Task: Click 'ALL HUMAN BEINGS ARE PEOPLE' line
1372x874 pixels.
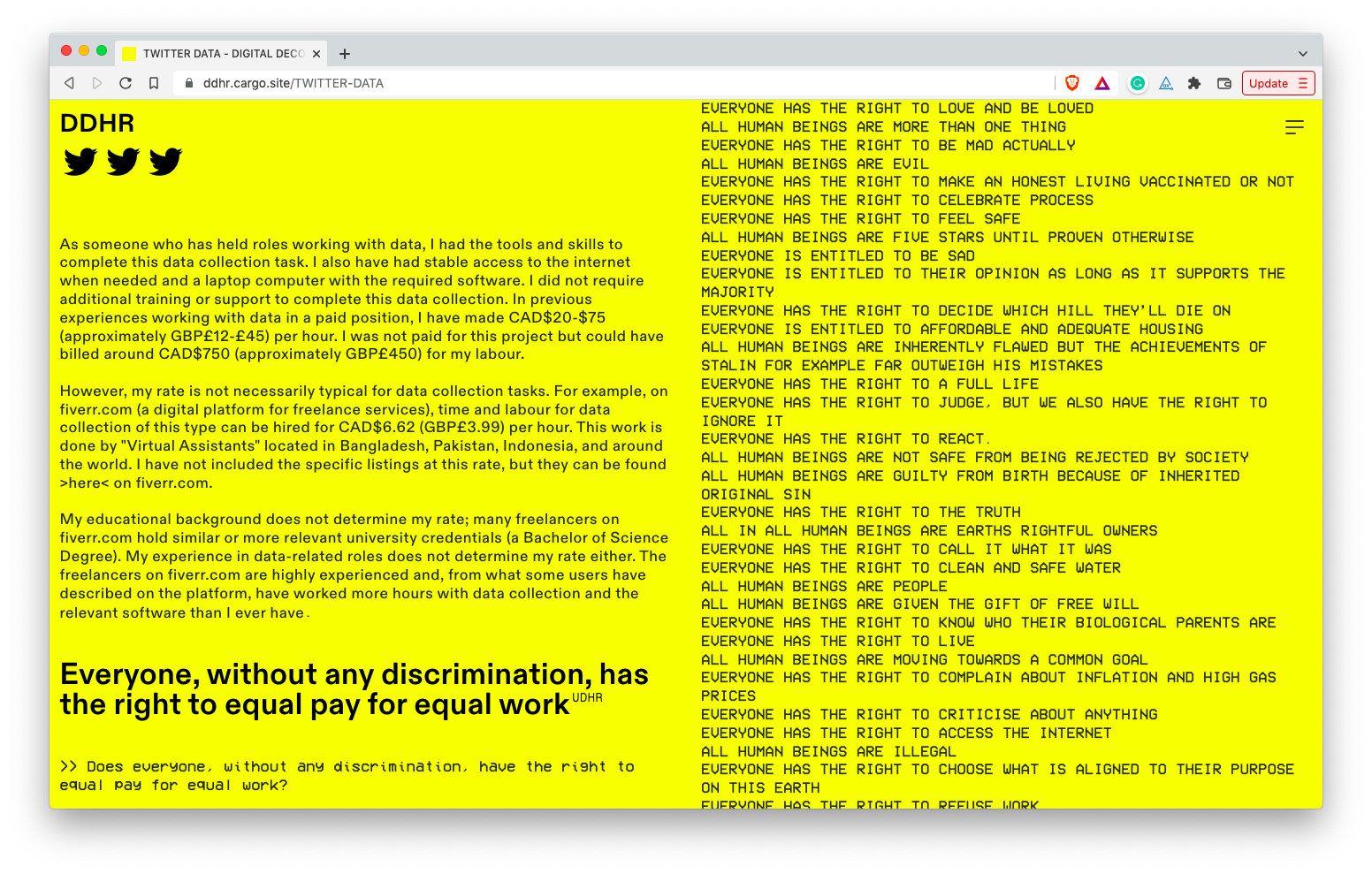Action: click(x=824, y=587)
